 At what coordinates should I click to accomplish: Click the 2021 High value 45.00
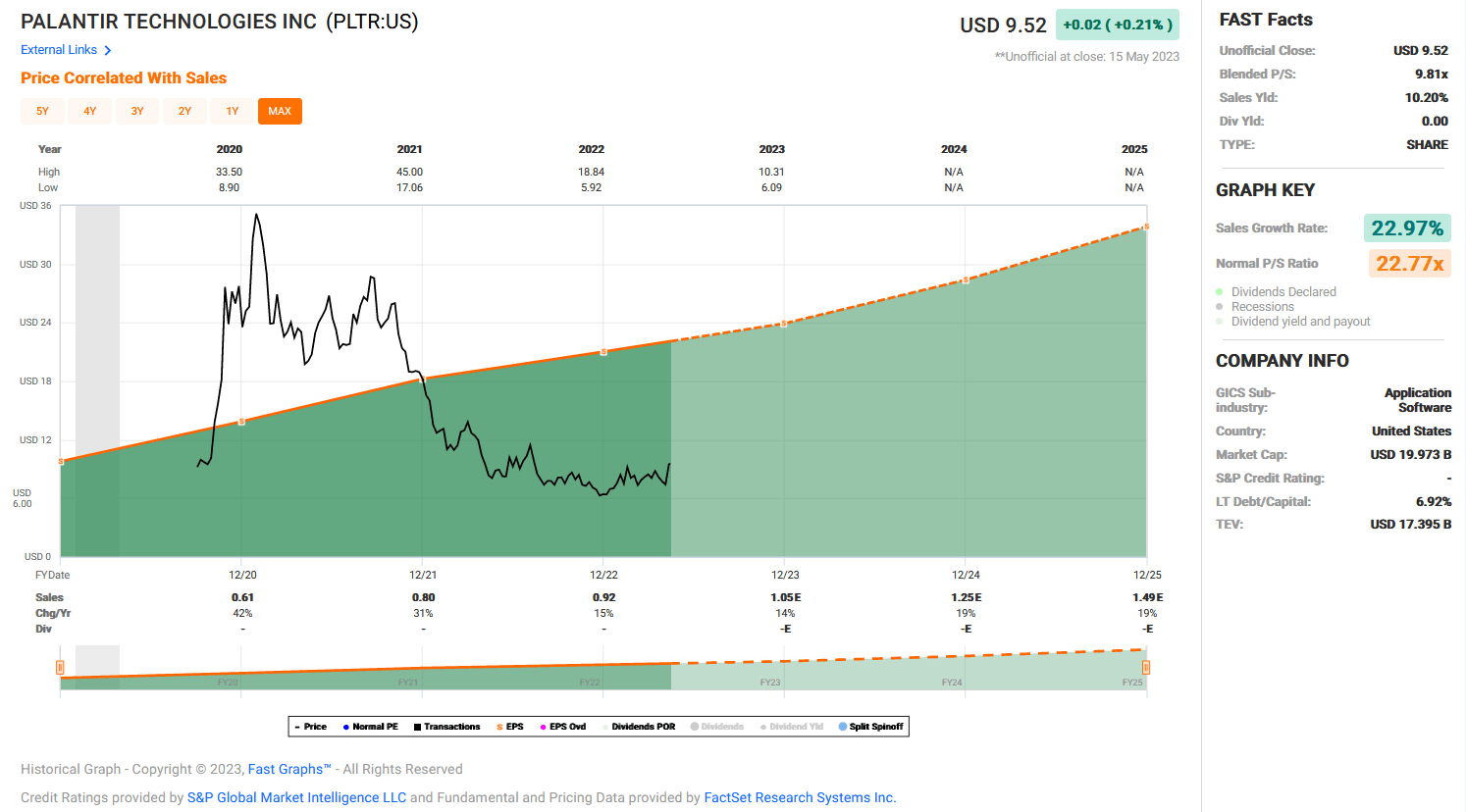[x=409, y=173]
